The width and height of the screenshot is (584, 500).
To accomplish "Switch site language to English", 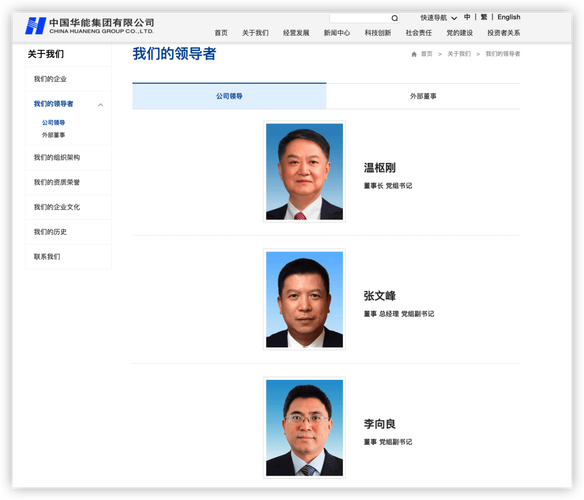I will coord(509,17).
